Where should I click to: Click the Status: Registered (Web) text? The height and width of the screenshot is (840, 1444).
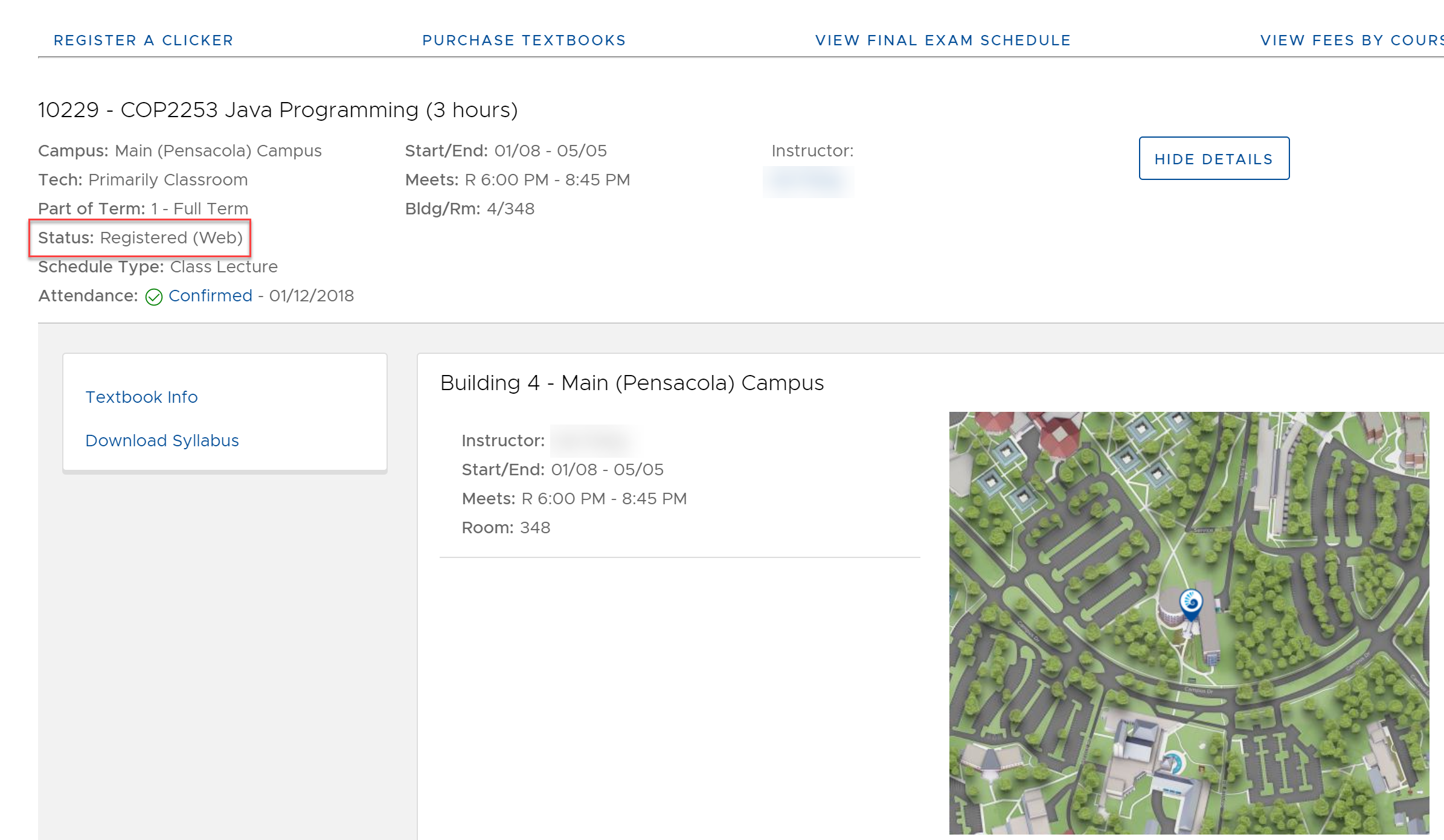pos(140,238)
